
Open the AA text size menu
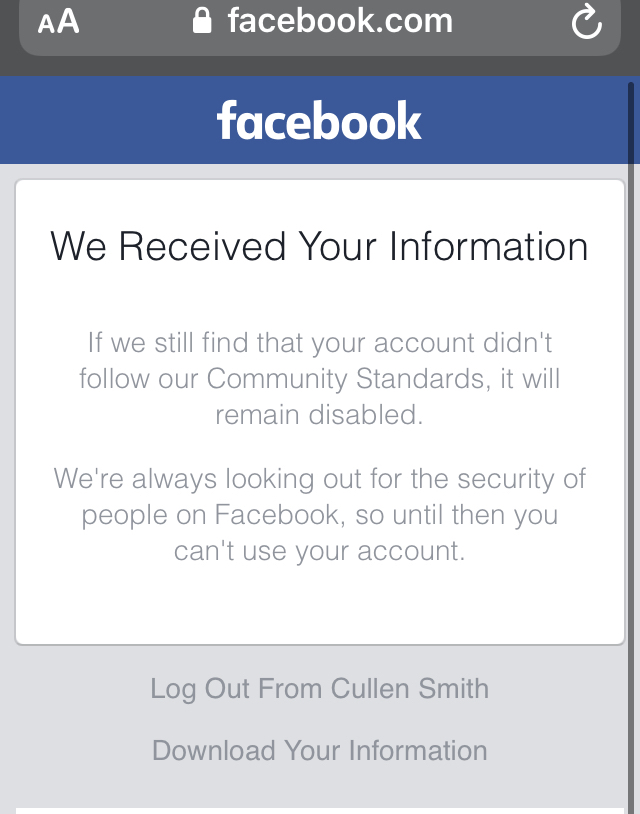click(59, 22)
